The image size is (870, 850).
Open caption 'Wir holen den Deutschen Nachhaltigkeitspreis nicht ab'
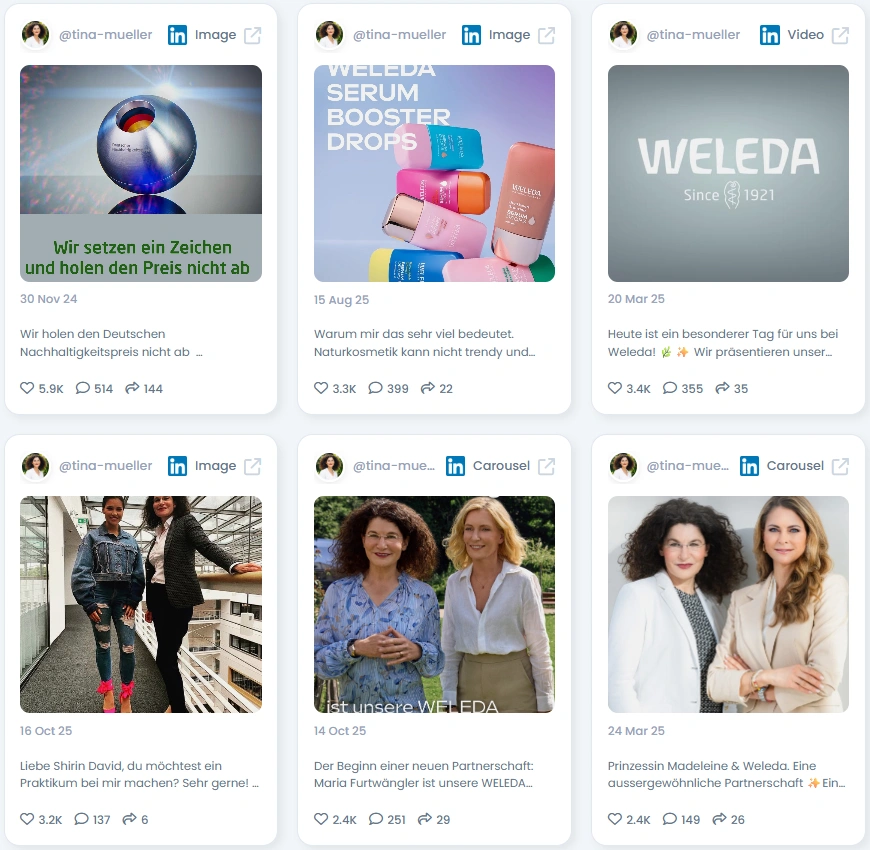point(111,343)
